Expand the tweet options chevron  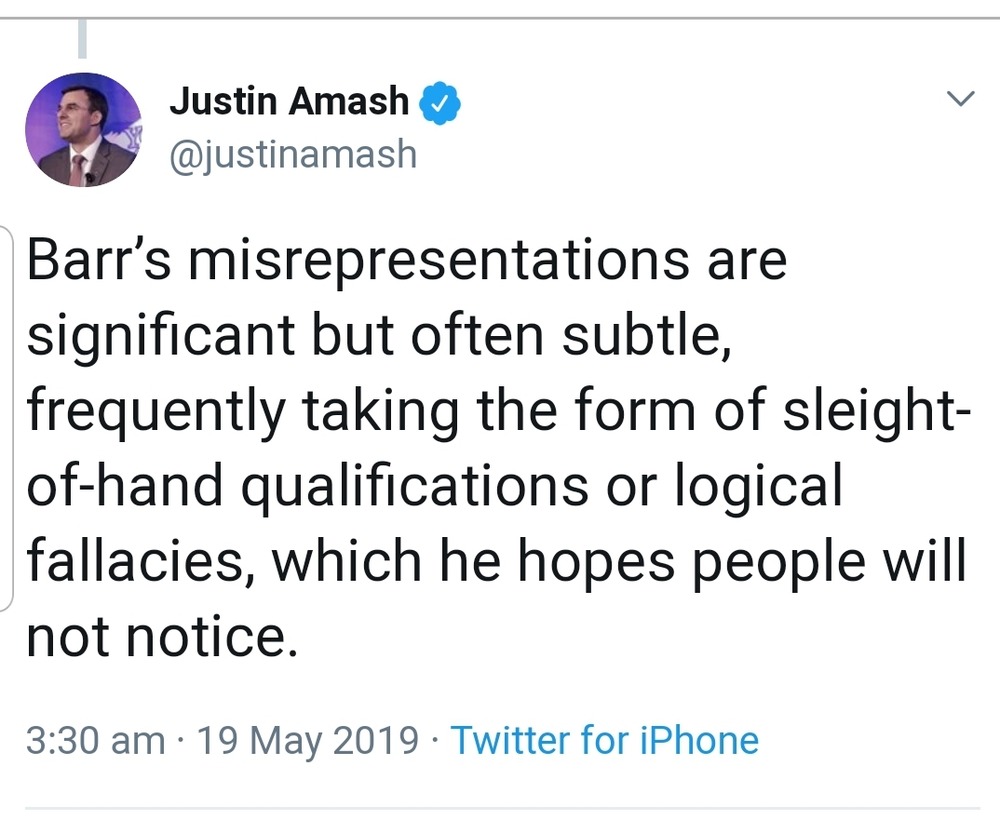960,98
